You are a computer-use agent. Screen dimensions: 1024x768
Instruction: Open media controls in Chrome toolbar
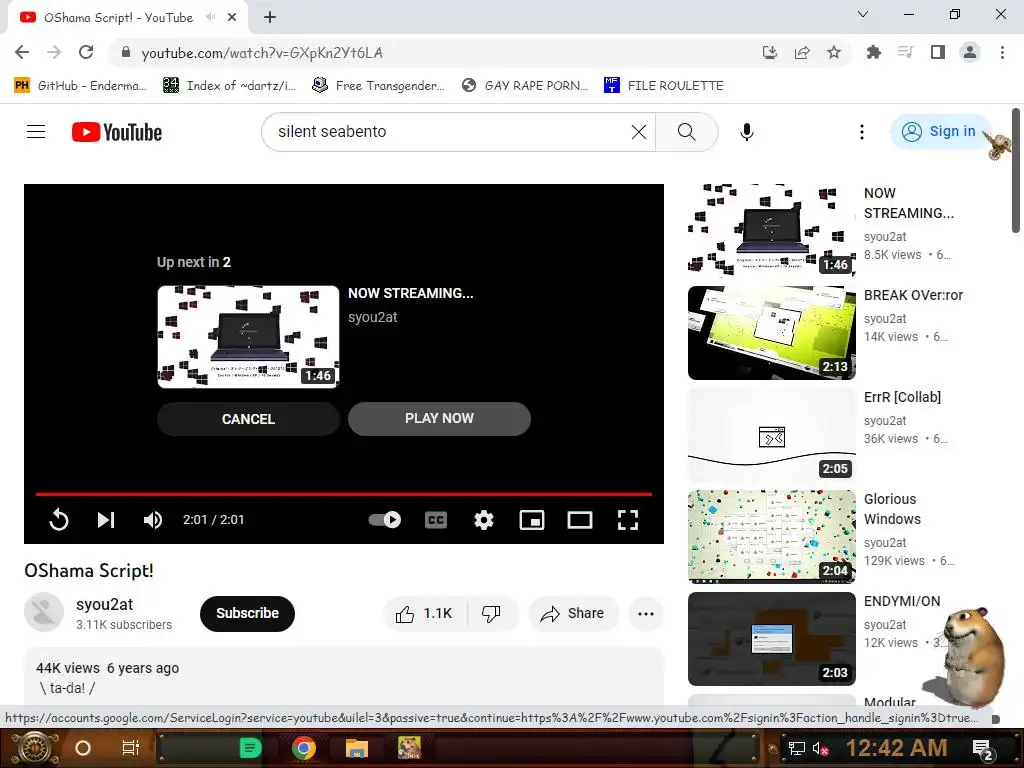[905, 52]
